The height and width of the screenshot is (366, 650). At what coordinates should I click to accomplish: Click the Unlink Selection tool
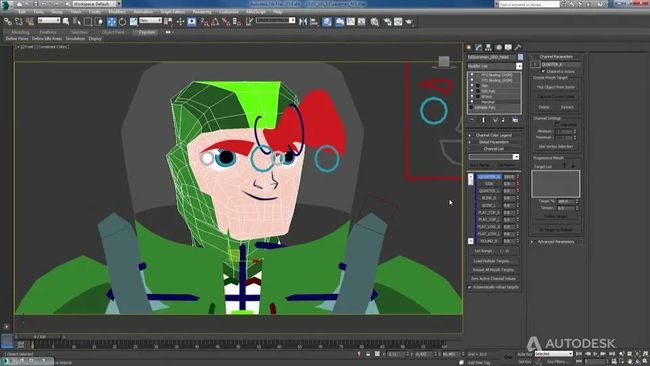(19, 22)
